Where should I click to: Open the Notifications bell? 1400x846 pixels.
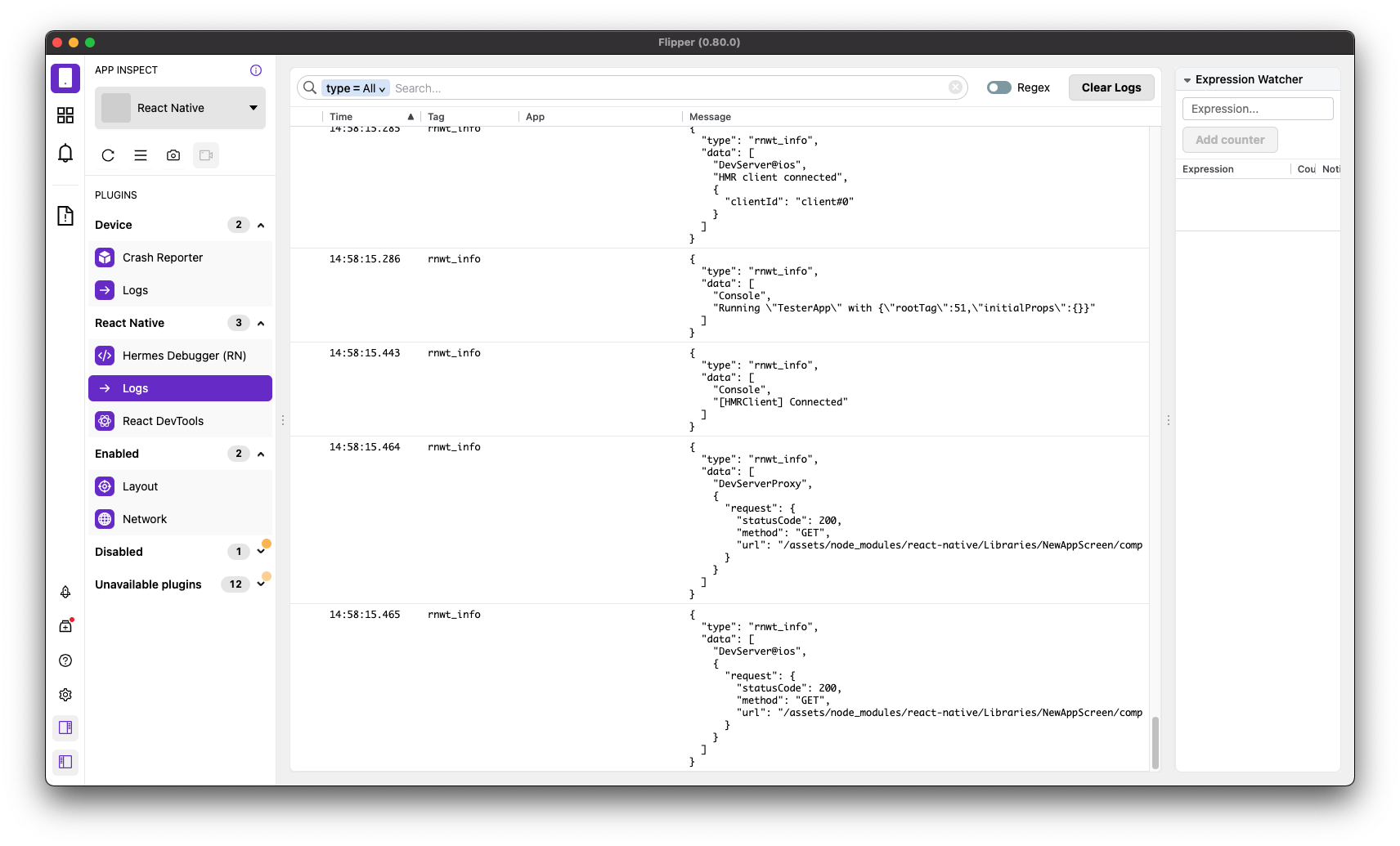[65, 153]
